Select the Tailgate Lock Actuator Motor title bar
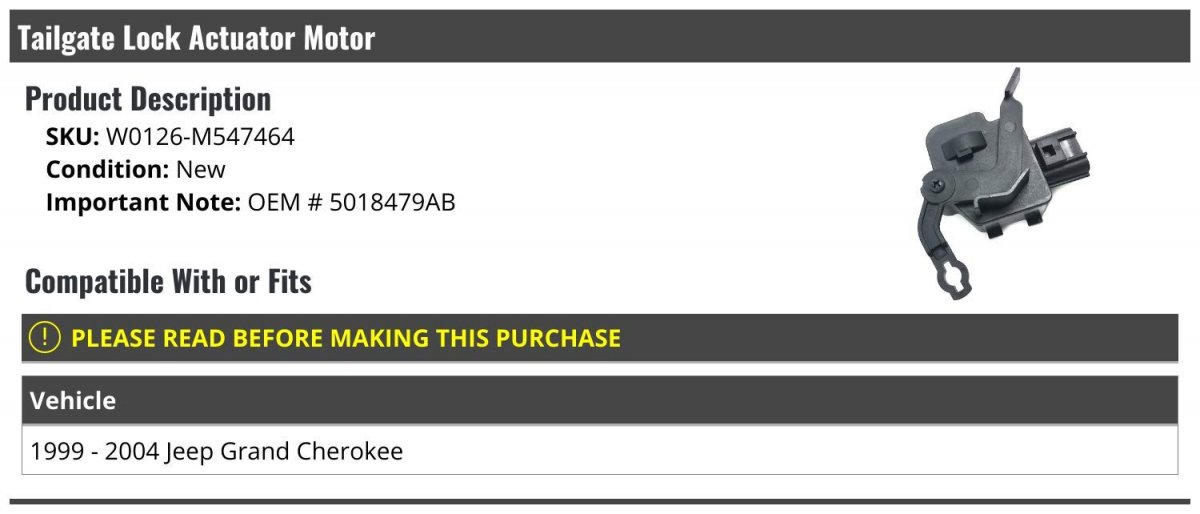This screenshot has height=514, width=1200. coord(600,38)
